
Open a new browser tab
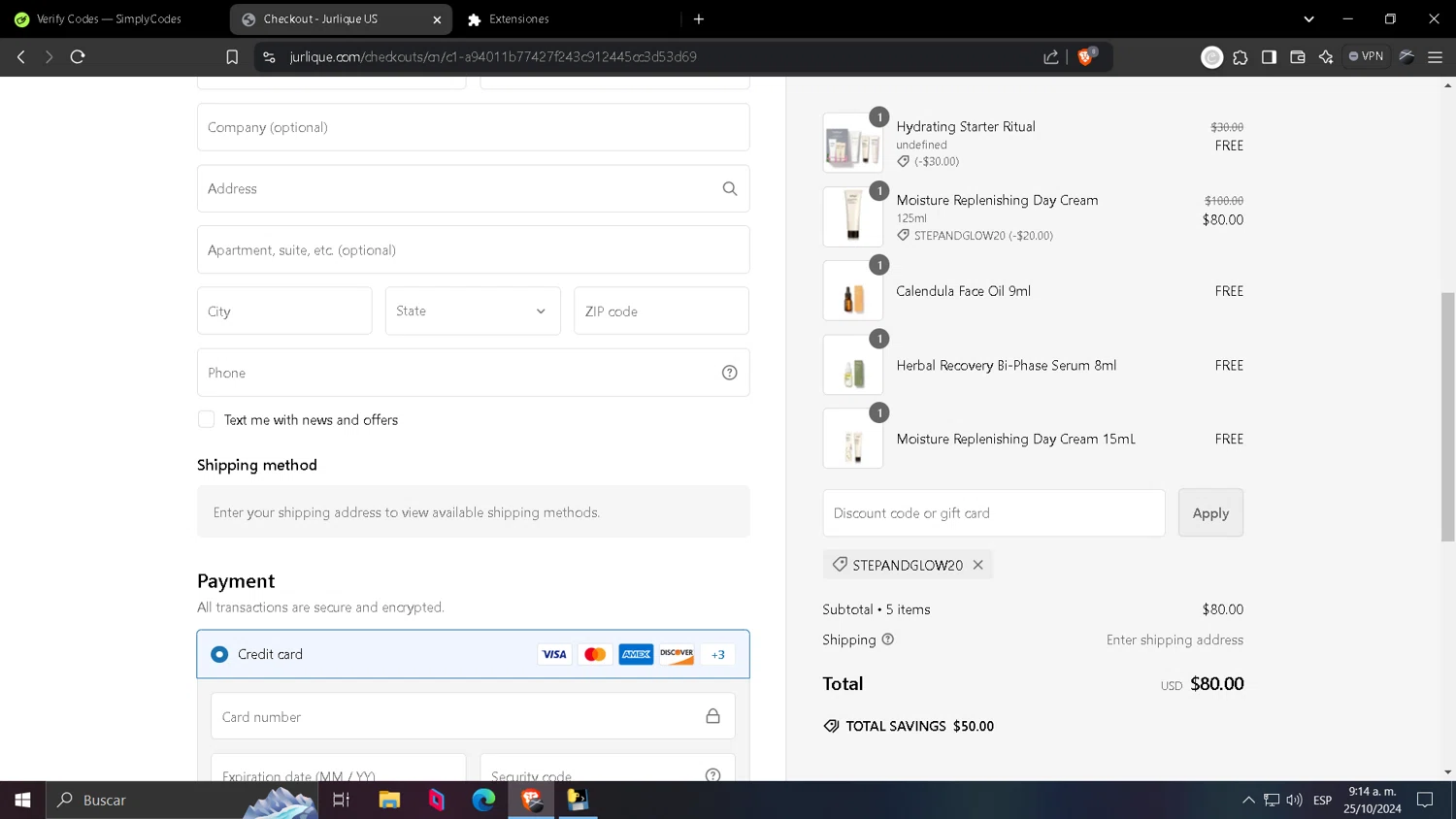pos(699,18)
